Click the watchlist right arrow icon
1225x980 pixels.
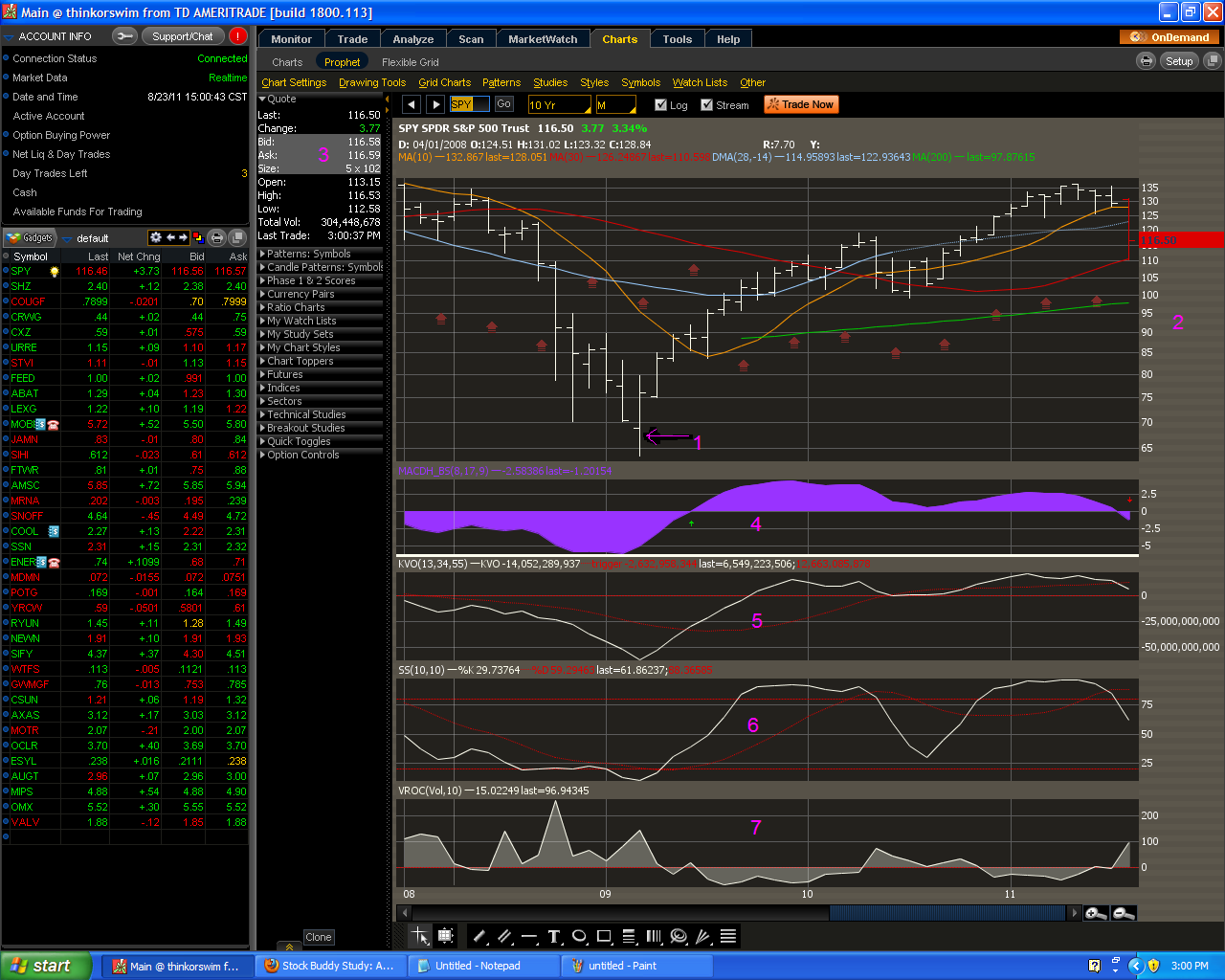click(183, 237)
